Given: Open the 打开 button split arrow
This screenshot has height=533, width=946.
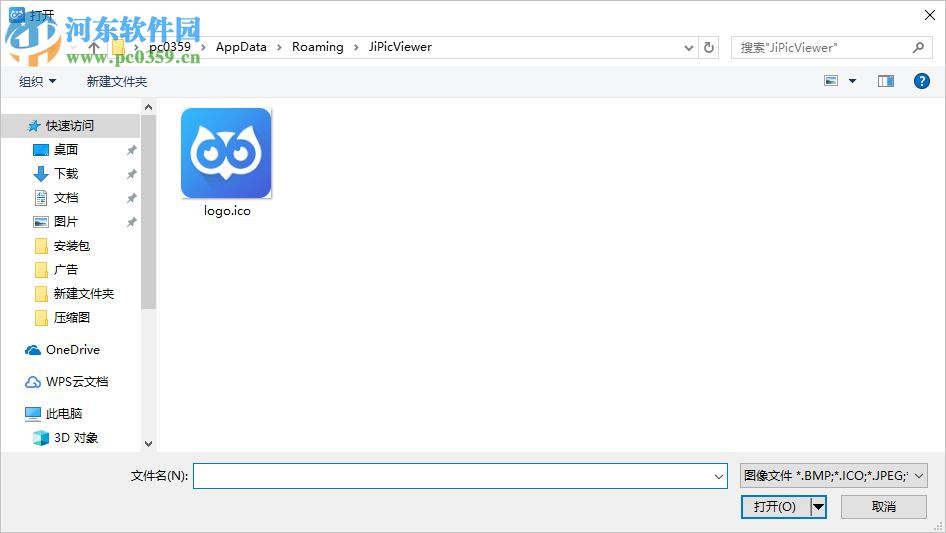Looking at the screenshot, I should [x=819, y=507].
